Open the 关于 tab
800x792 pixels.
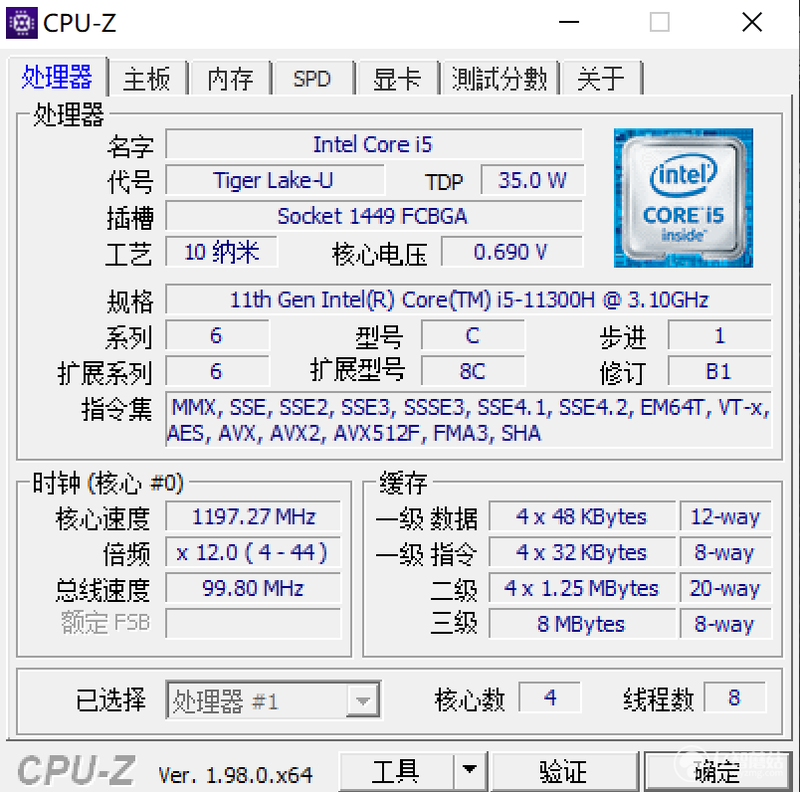(x=601, y=79)
